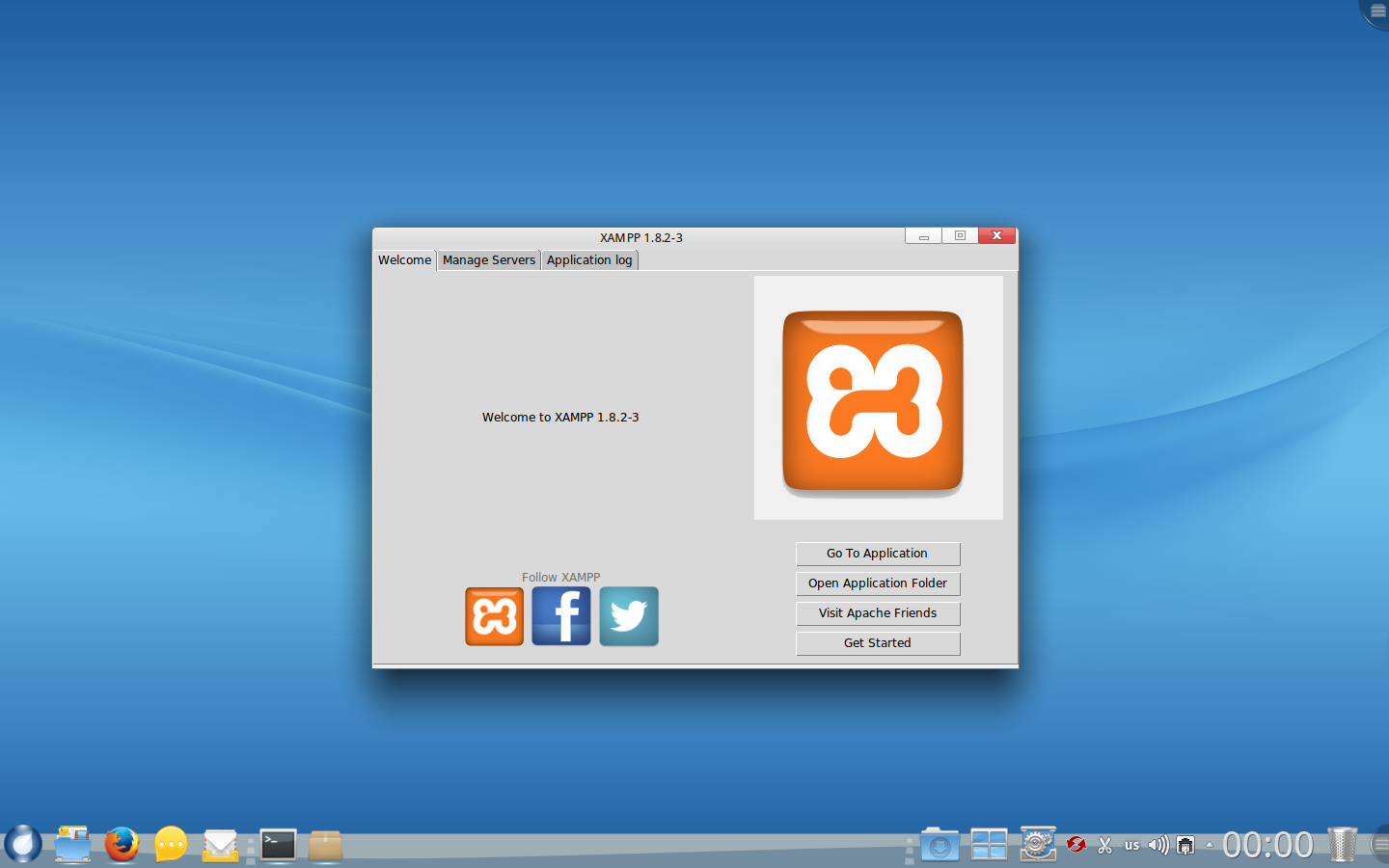Launch Firefox from the panel

pos(123,845)
